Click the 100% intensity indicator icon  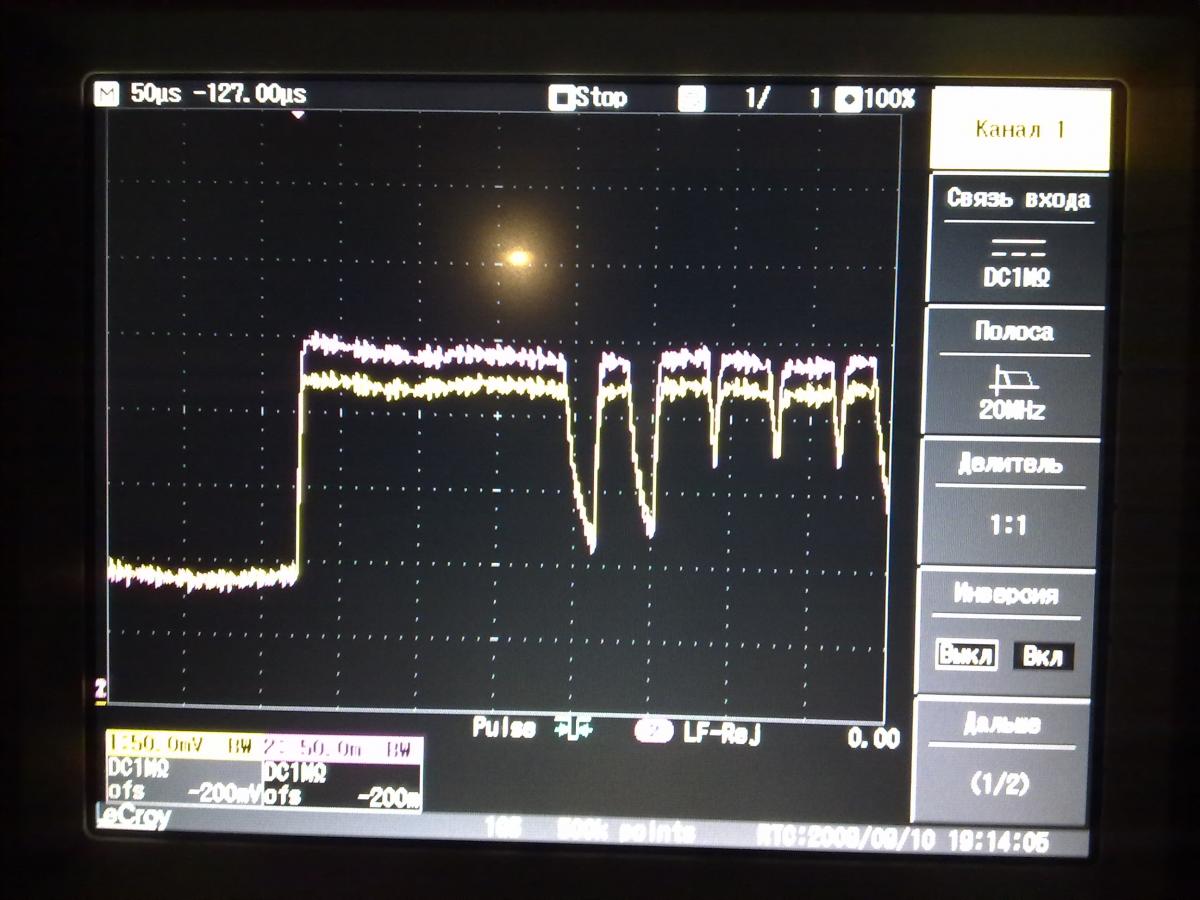click(849, 99)
